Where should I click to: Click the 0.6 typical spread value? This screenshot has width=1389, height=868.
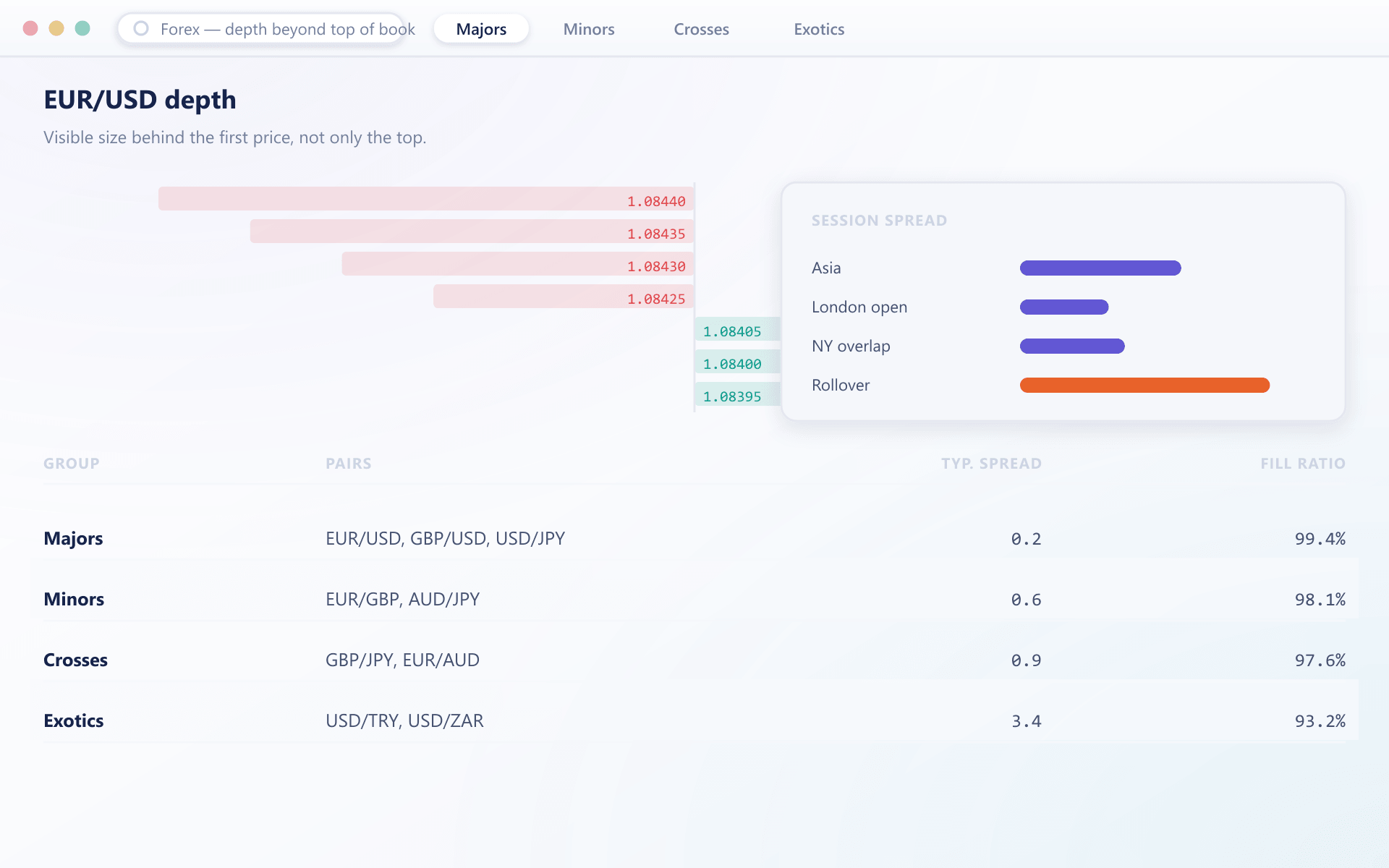(x=1027, y=600)
